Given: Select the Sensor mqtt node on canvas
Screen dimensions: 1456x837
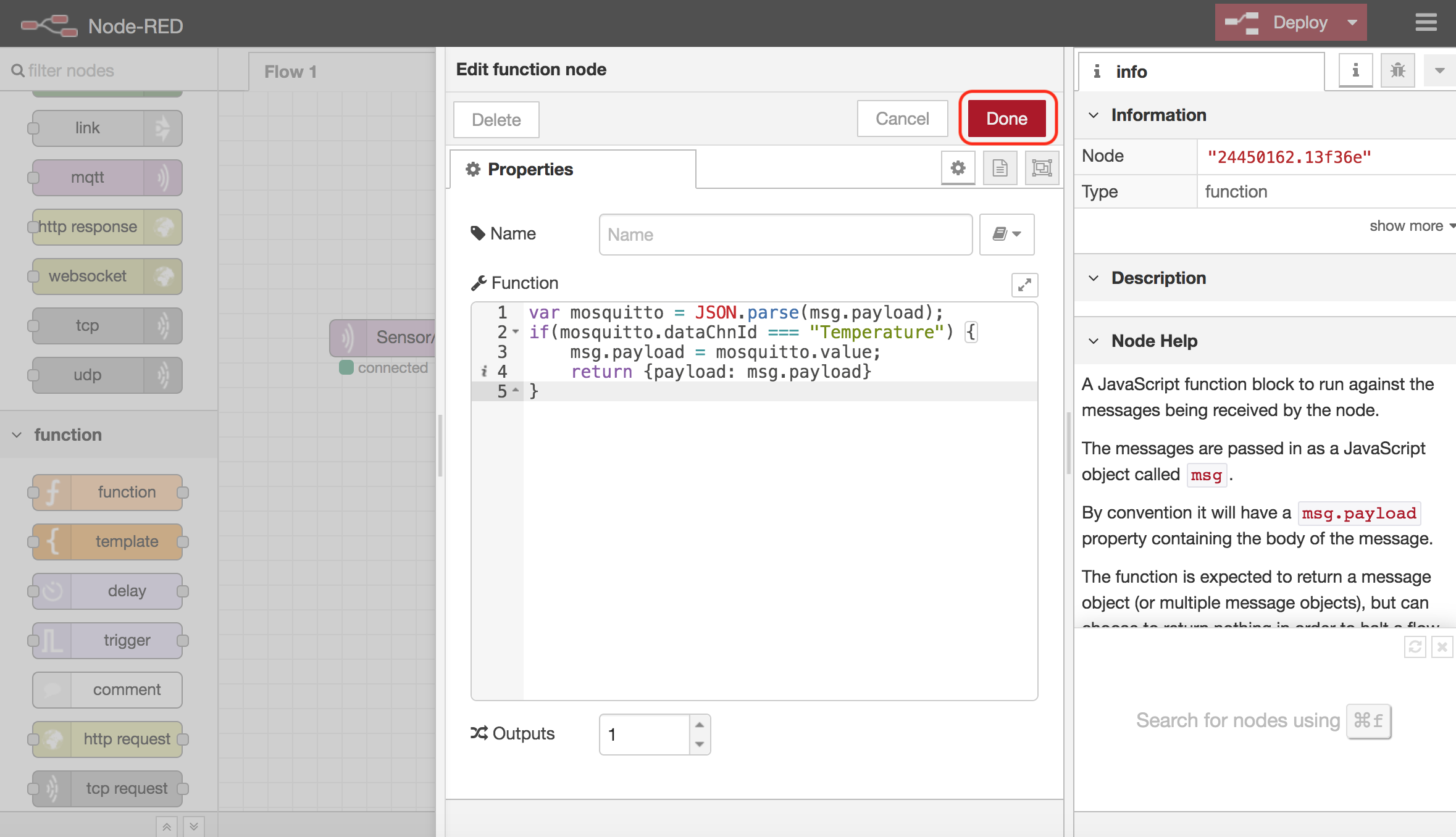Looking at the screenshot, I should (383, 338).
